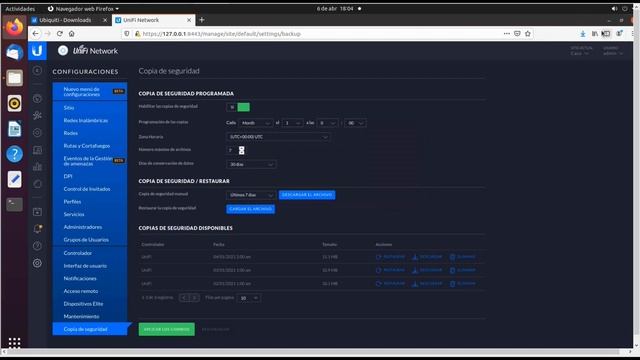The width and height of the screenshot is (640, 360).
Task: Open a new Firefox tab with plus
Action: pos(202,20)
